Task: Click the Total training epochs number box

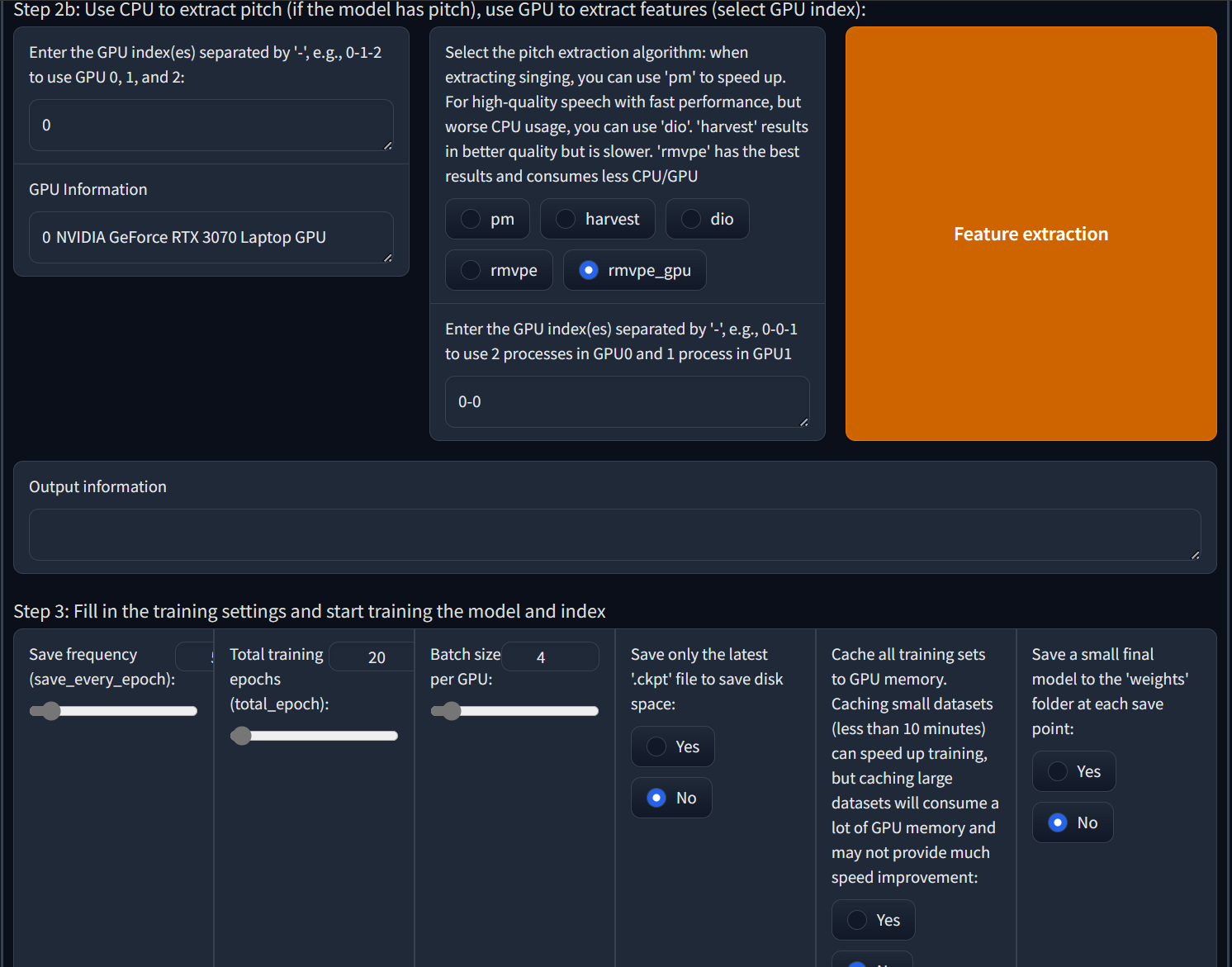Action: tap(377, 657)
